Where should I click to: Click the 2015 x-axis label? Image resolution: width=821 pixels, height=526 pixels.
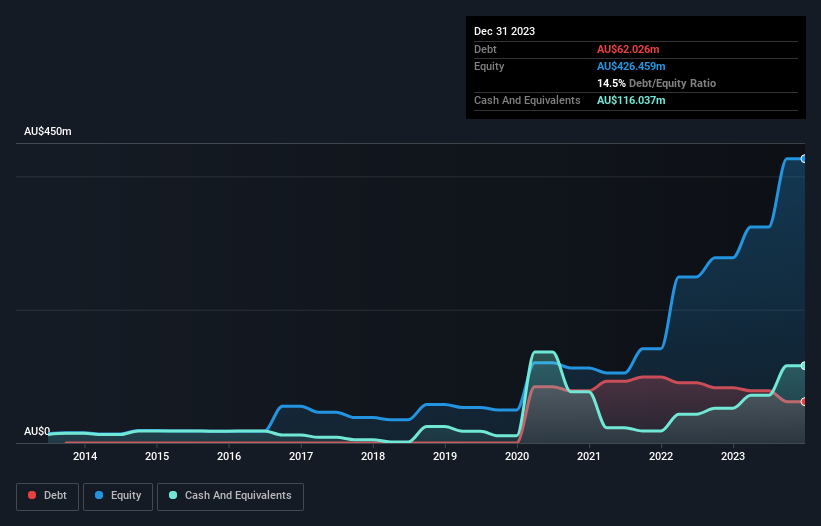[157, 456]
